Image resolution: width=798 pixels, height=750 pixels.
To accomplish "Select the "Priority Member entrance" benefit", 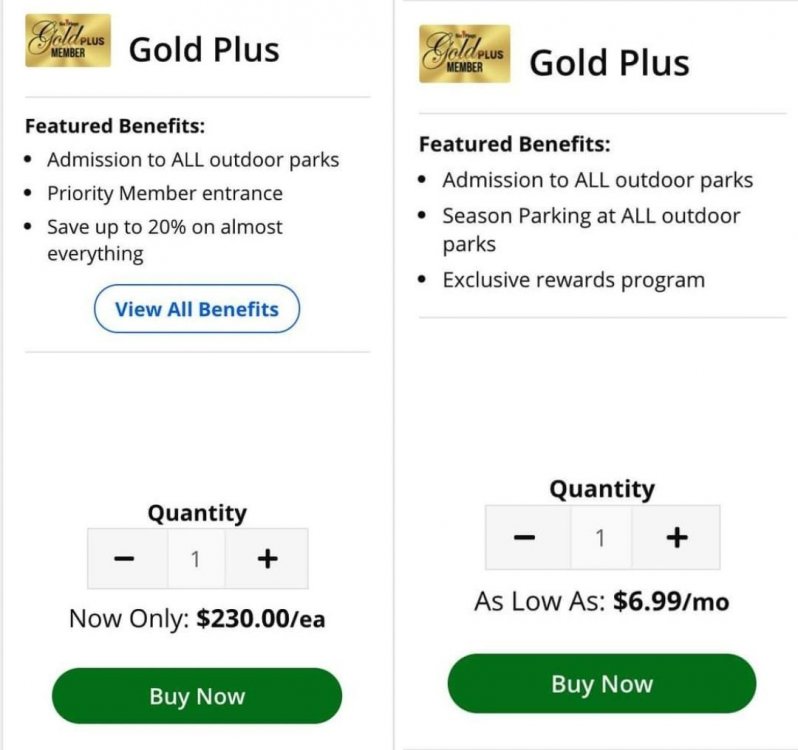I will (164, 193).
